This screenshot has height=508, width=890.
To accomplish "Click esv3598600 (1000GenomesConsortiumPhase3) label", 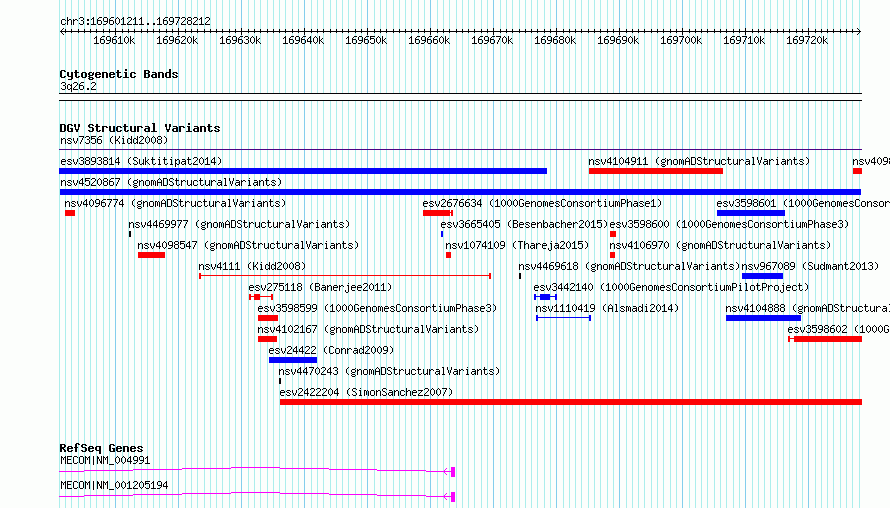I will point(729,224).
